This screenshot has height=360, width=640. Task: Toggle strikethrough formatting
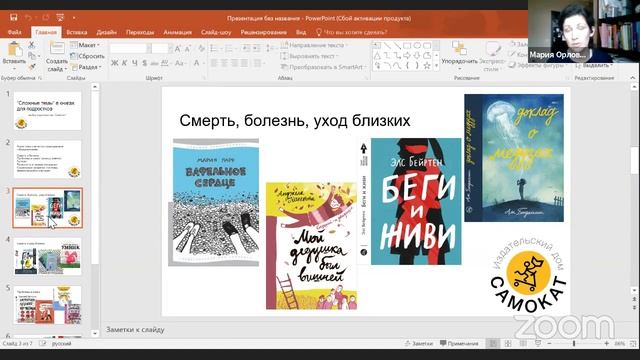[x=154, y=63]
